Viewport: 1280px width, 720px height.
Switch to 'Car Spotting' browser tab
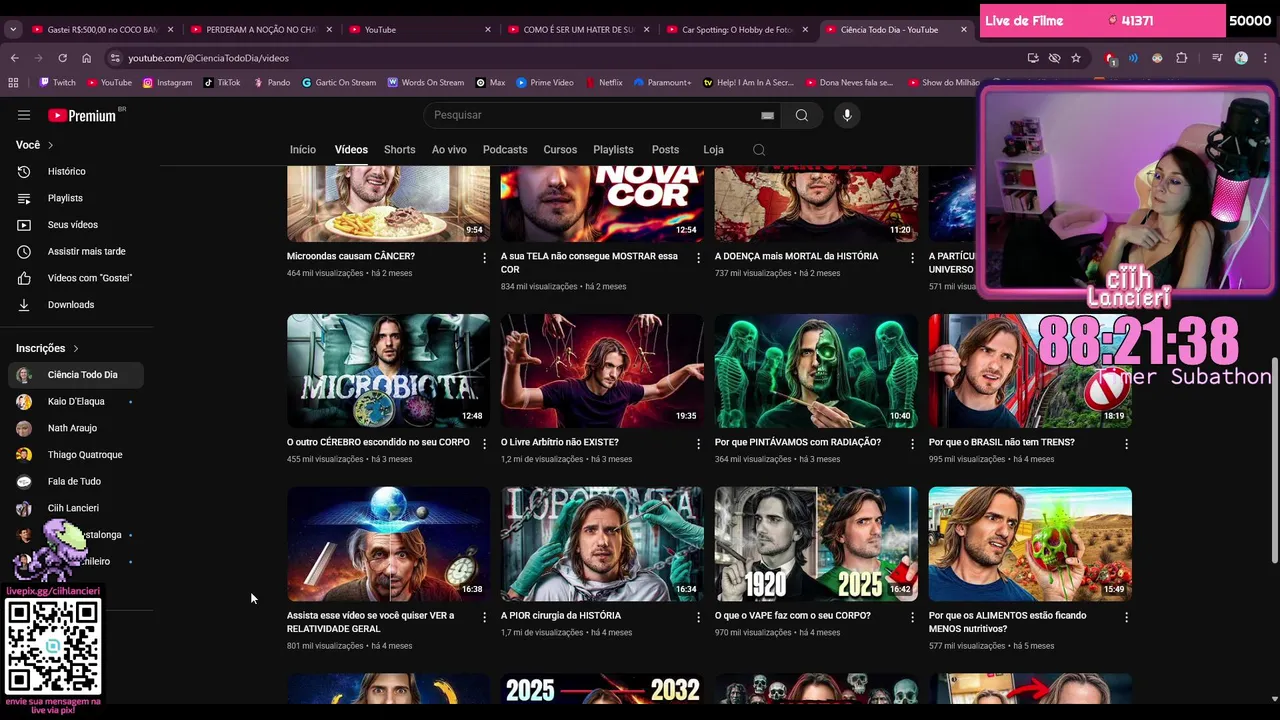[x=737, y=30]
